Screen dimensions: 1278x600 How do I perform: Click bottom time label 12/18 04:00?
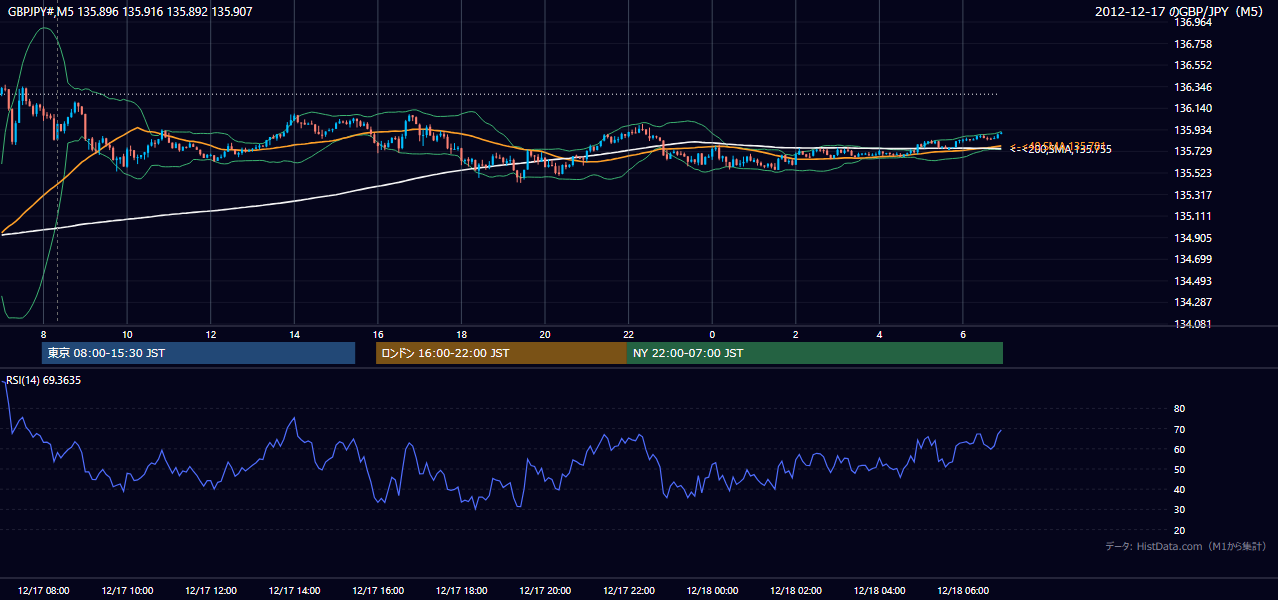point(879,591)
